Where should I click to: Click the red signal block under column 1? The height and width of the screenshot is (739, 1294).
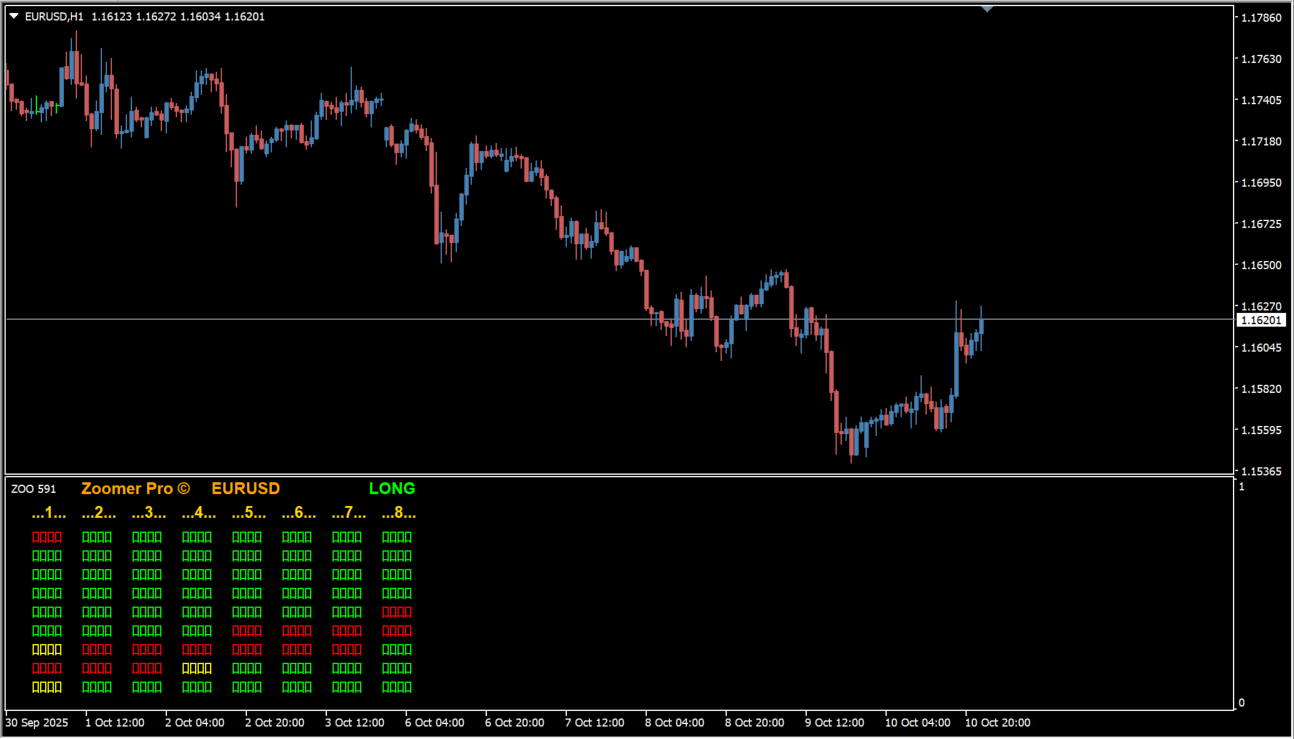click(47, 537)
